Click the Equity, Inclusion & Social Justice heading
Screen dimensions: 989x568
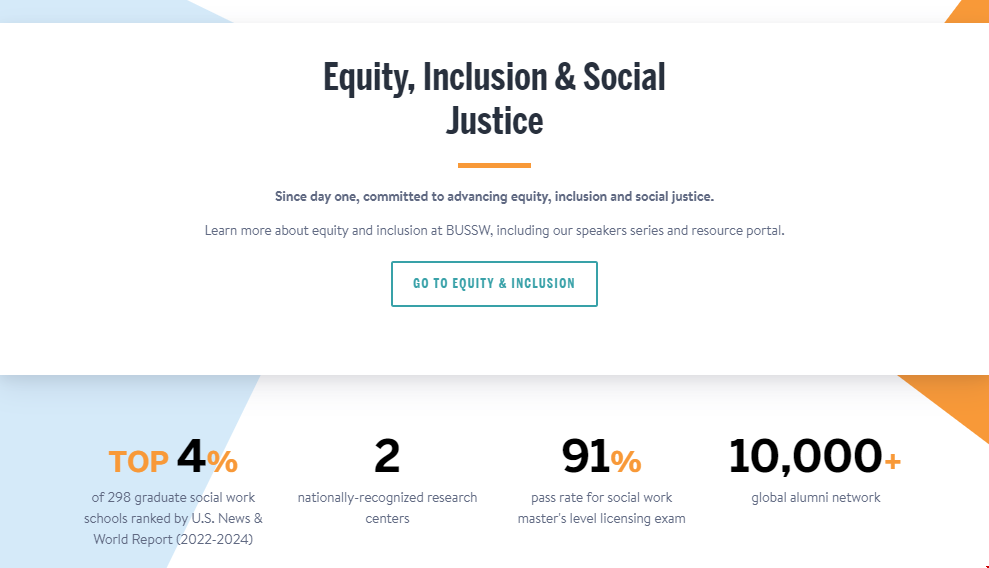tap(494, 99)
